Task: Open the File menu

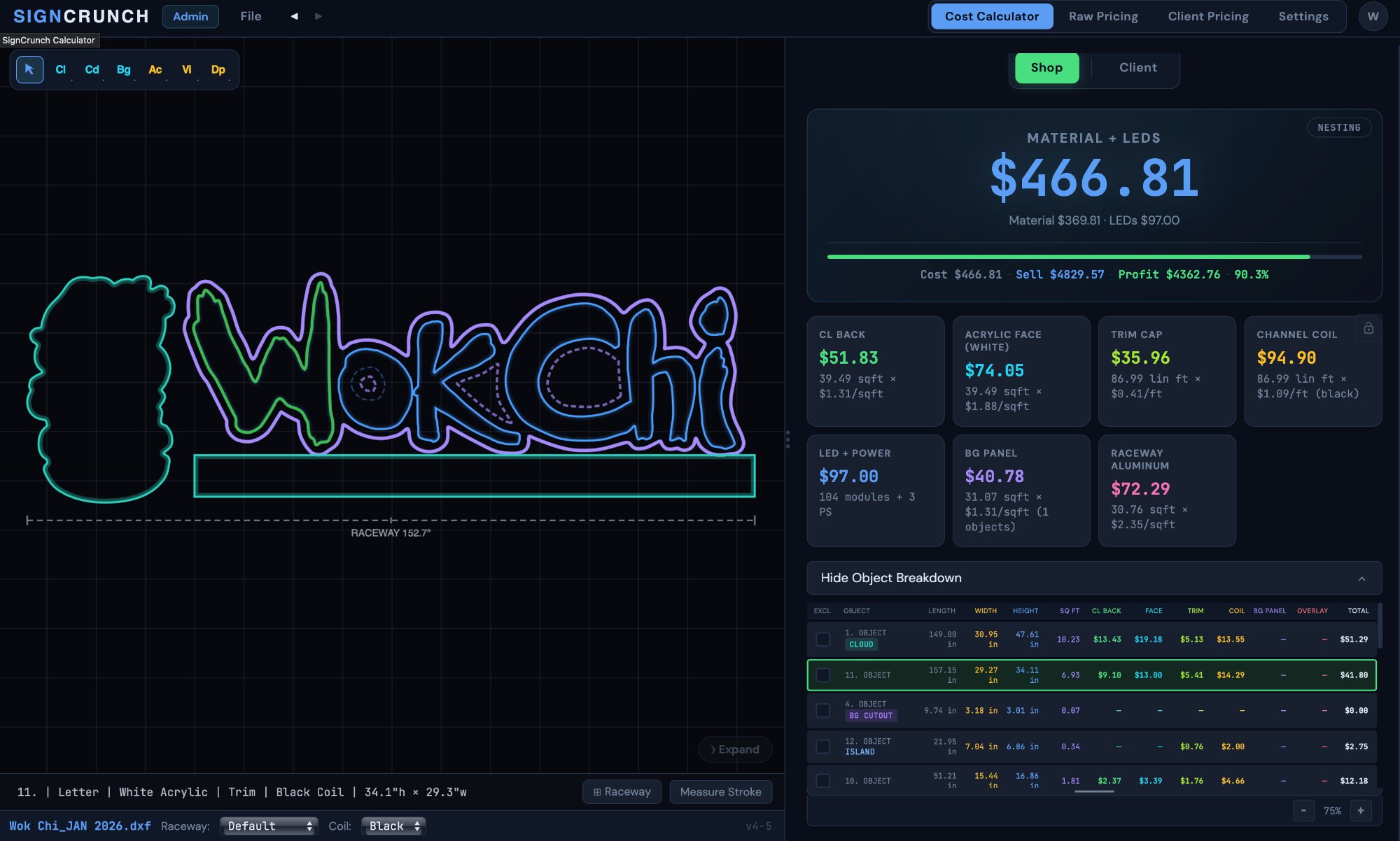Action: (251, 16)
